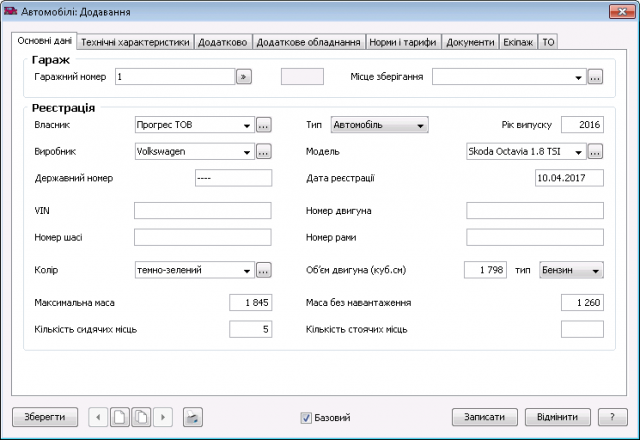This screenshot has height=440, width=640.
Task: Toggle the Базовий checkbox
Action: (307, 417)
